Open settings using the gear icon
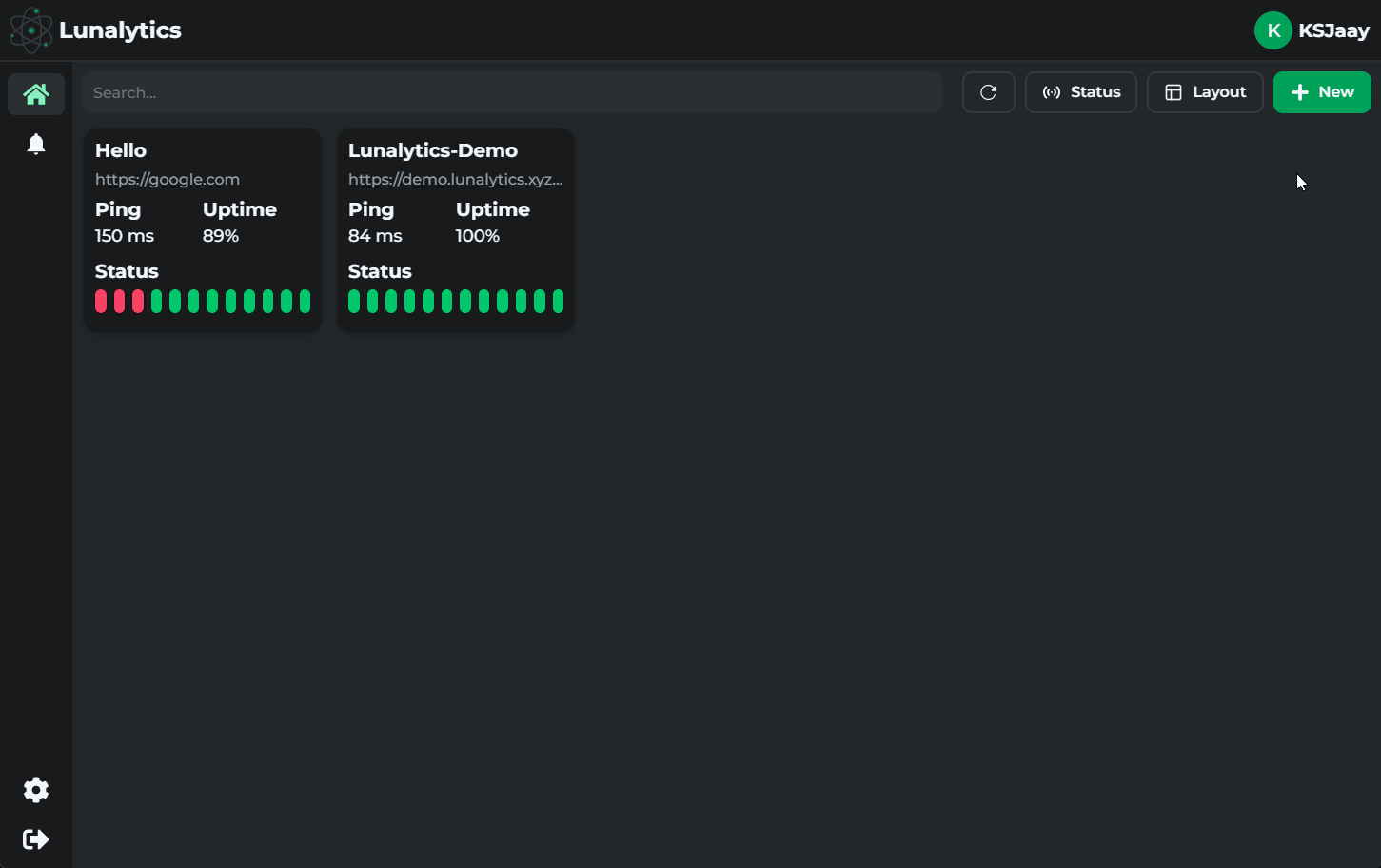 click(35, 790)
